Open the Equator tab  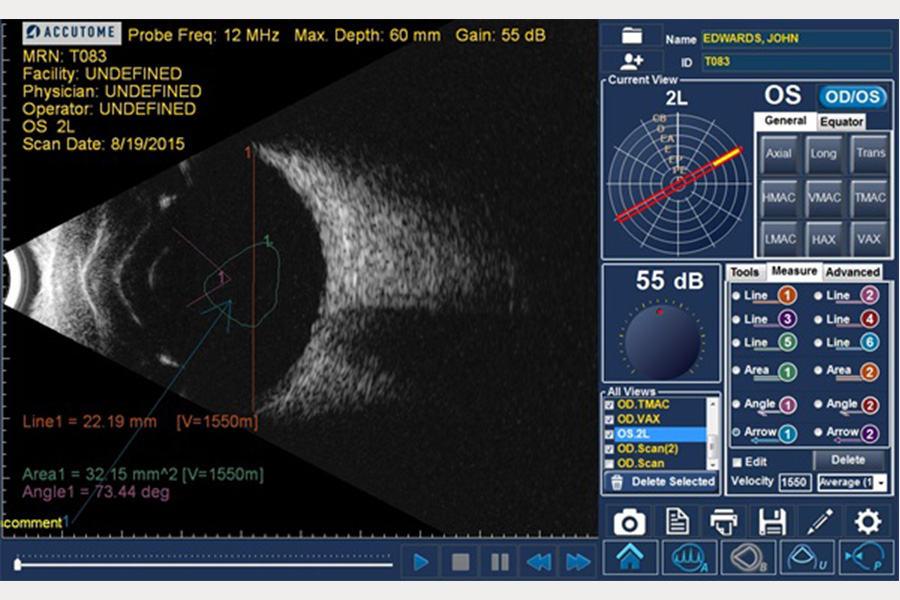pos(841,122)
